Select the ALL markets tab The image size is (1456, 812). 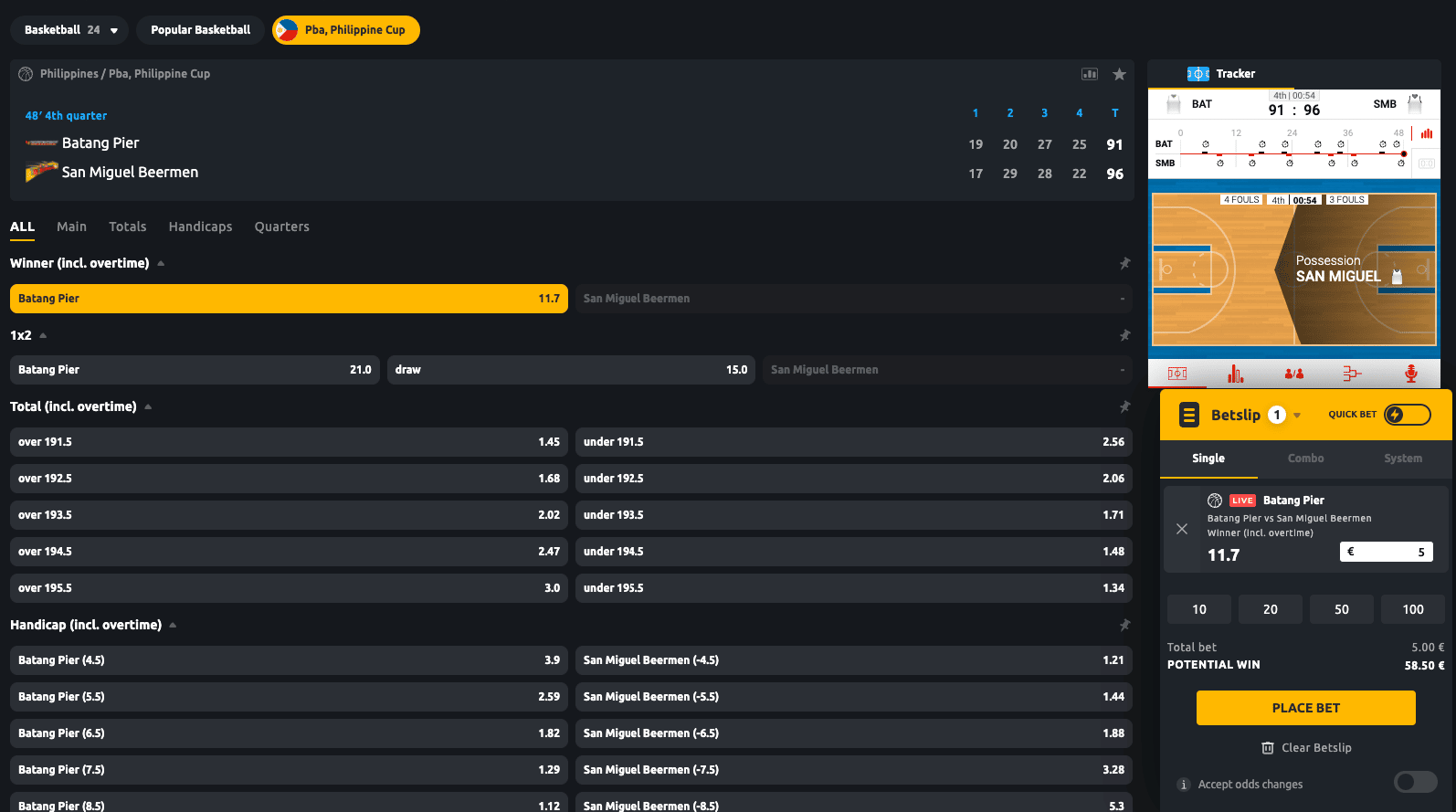tap(22, 227)
